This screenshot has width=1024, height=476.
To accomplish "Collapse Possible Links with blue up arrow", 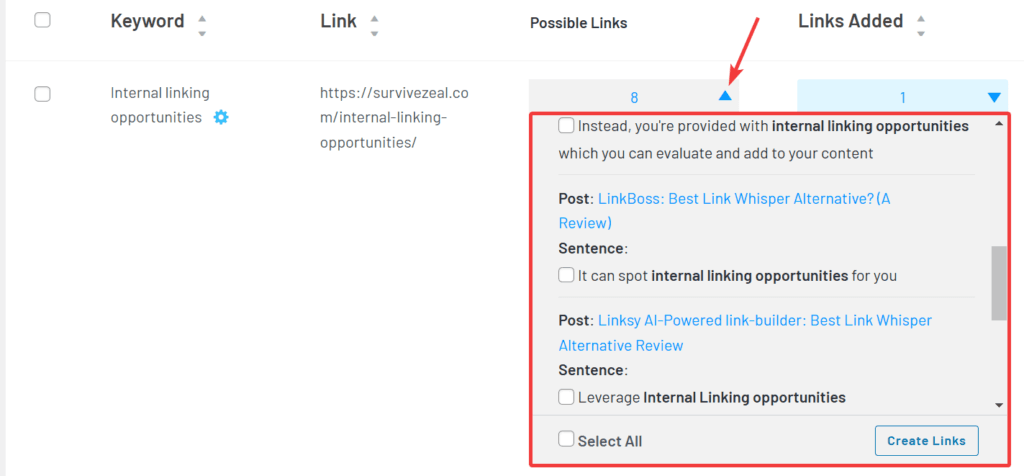I will coord(725,97).
